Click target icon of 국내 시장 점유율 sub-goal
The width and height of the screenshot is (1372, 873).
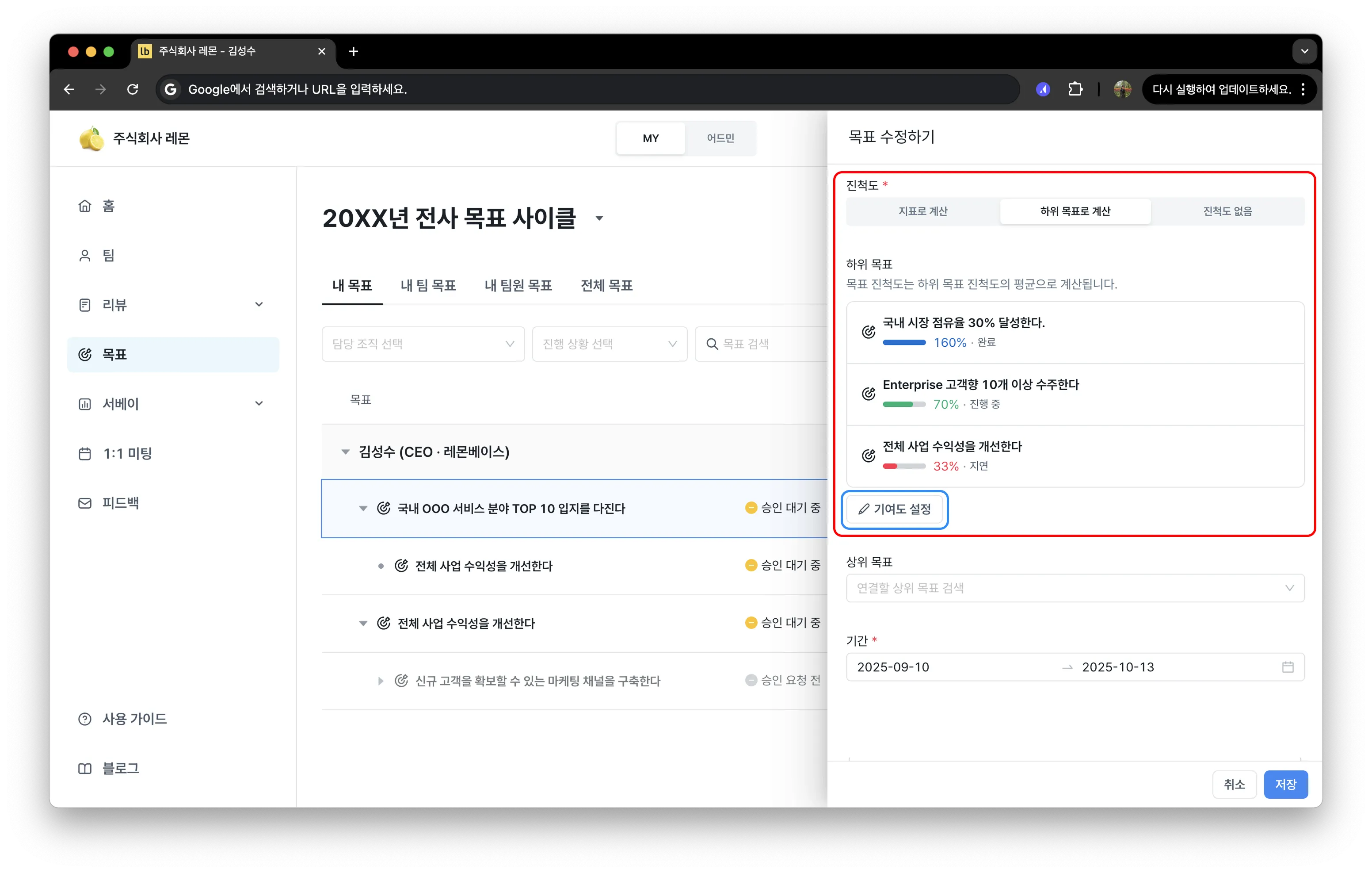pos(868,332)
